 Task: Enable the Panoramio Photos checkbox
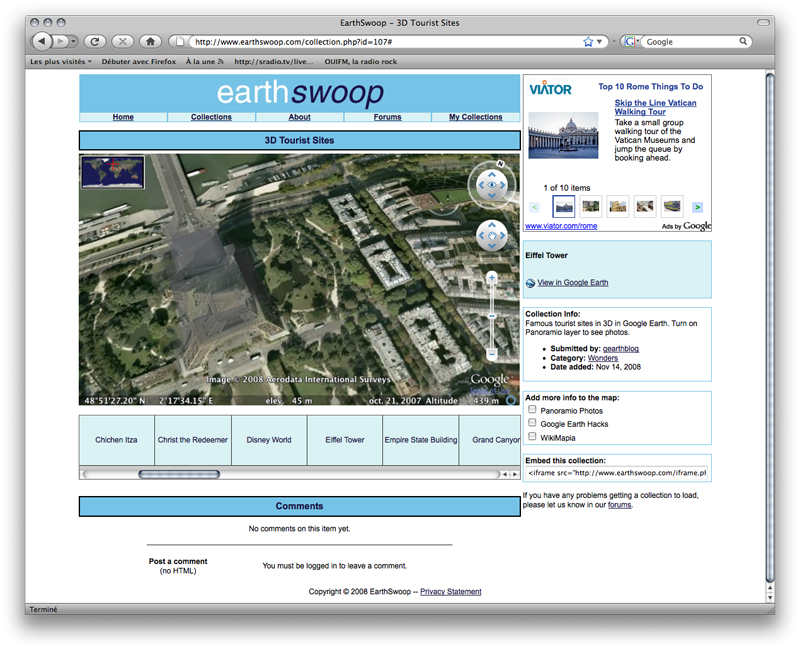tap(532, 409)
